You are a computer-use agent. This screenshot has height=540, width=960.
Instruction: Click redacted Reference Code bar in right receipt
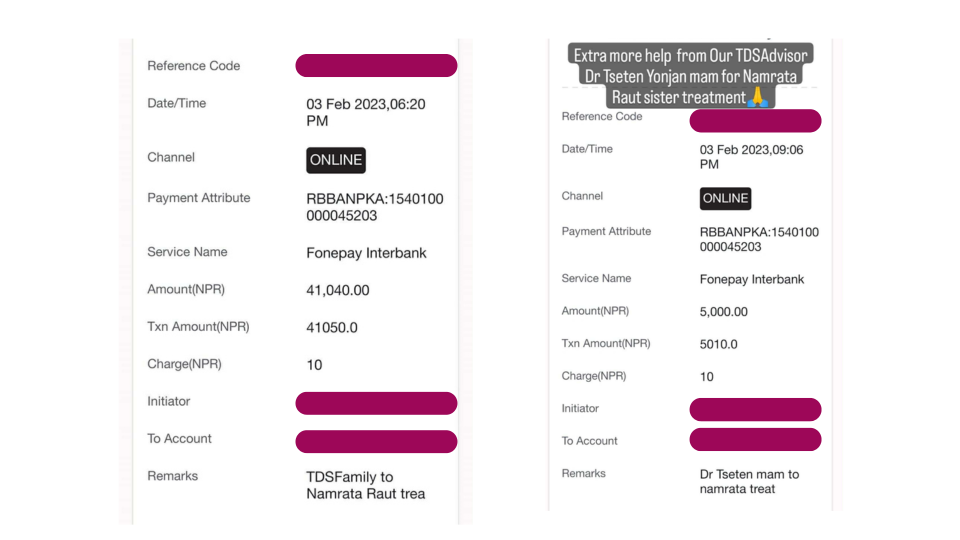point(755,121)
